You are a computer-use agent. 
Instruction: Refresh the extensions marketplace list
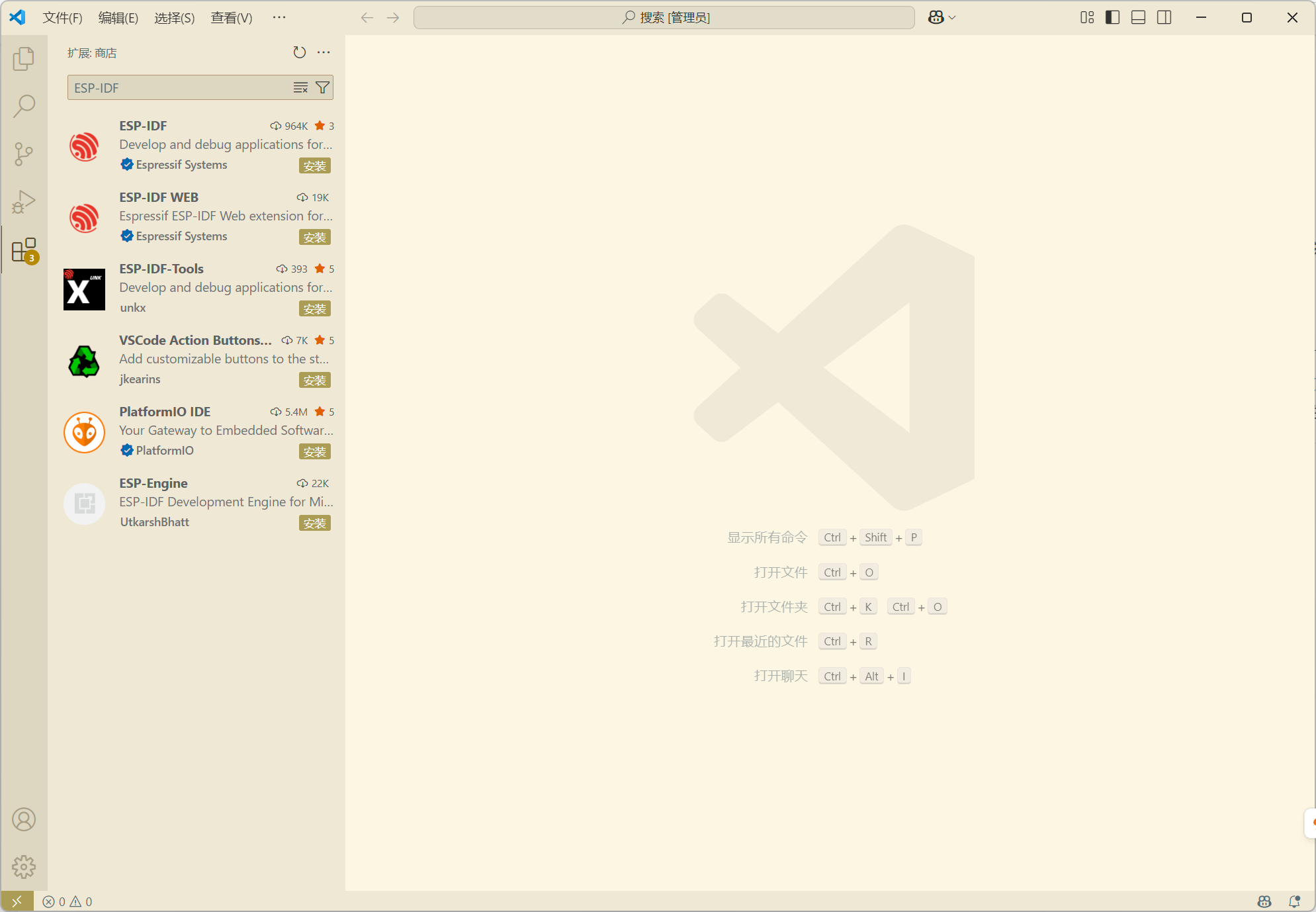(x=299, y=52)
